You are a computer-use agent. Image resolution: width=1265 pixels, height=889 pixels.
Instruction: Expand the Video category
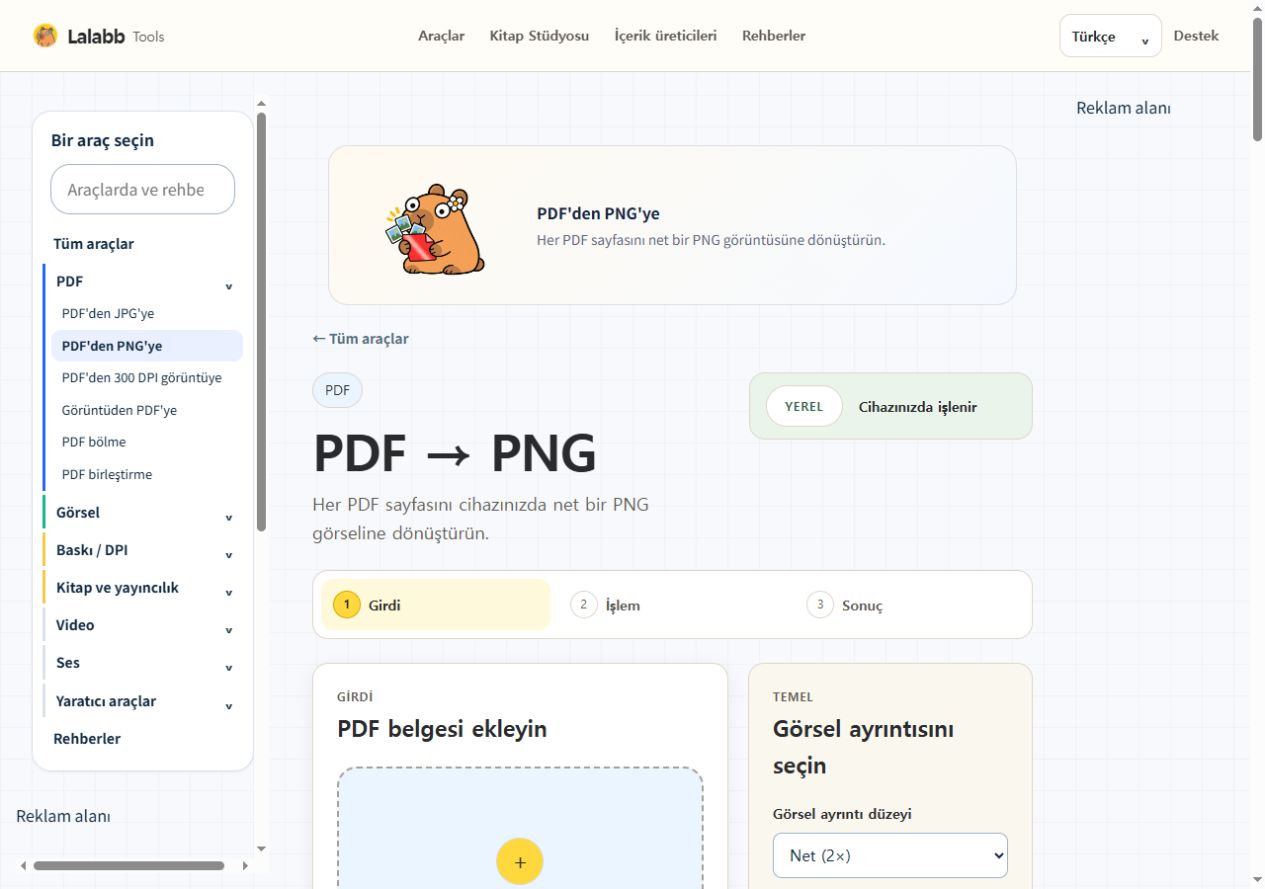click(144, 626)
